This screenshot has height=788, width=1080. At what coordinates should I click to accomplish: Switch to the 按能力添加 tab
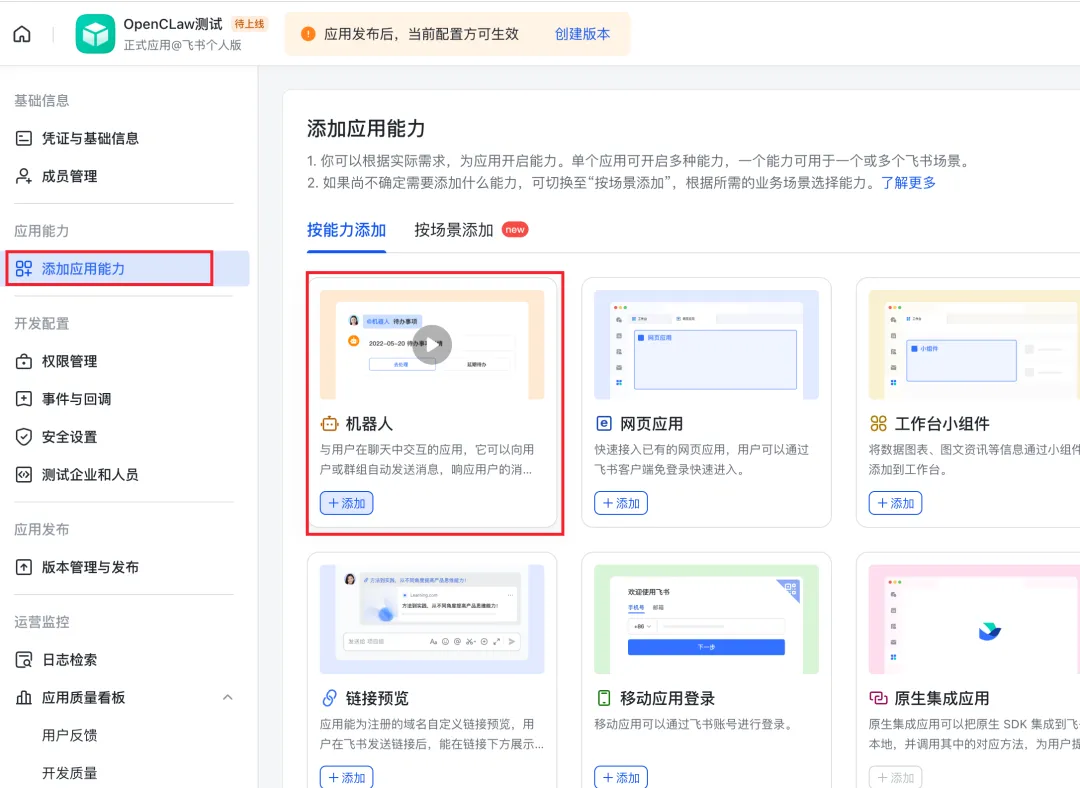(346, 230)
